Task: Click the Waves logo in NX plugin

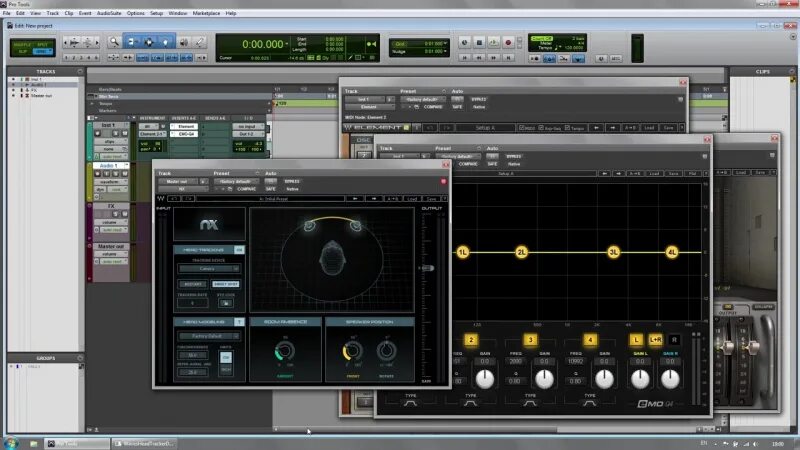Action: [x=161, y=198]
